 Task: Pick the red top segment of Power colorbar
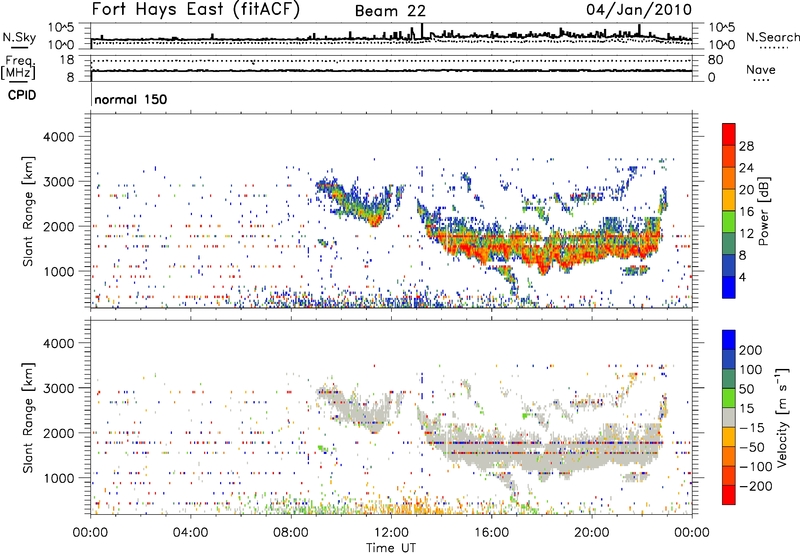[729, 135]
